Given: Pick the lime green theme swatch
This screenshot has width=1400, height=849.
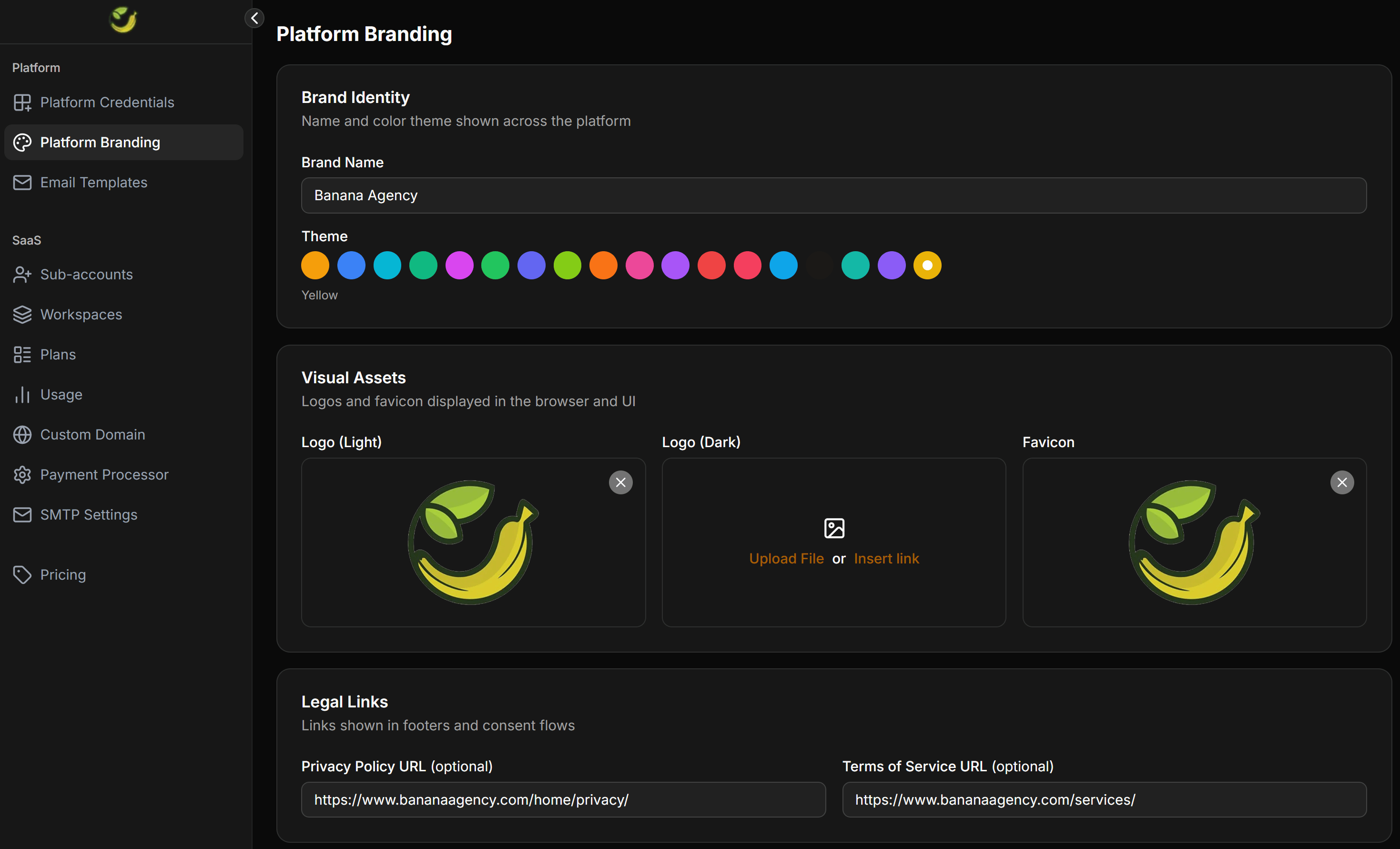Looking at the screenshot, I should (x=567, y=266).
